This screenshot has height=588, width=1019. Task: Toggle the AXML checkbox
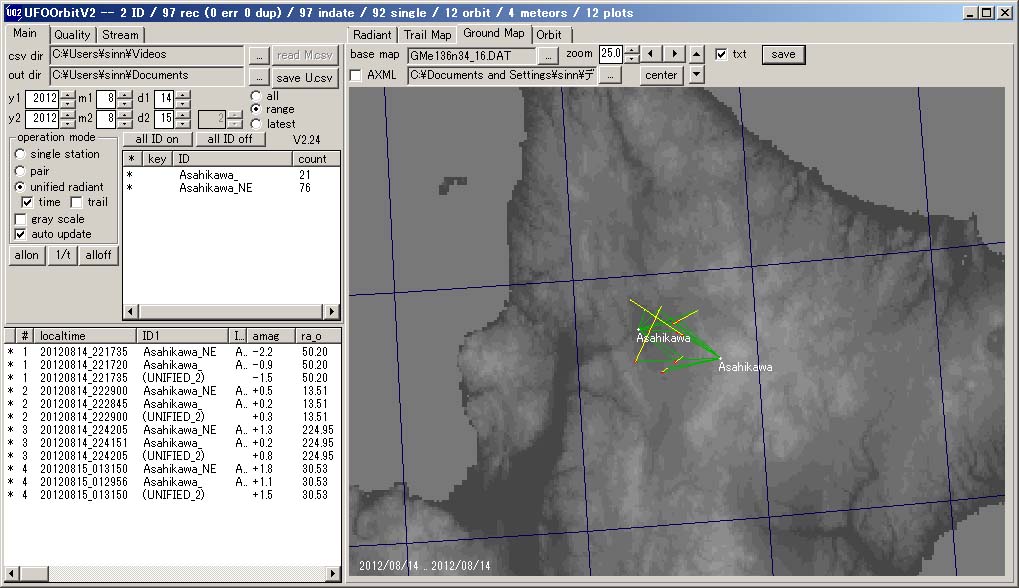357,75
